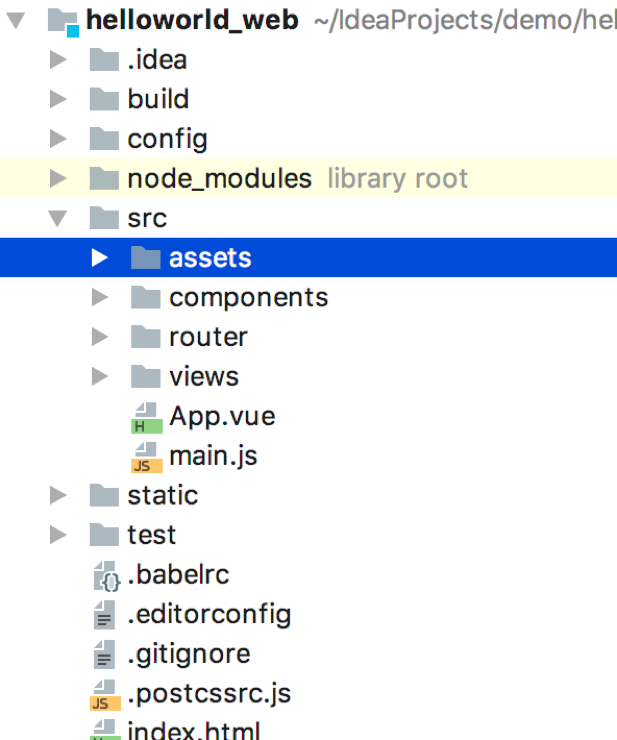Click the helloworld_web project module icon
The width and height of the screenshot is (617, 740).
coord(64,21)
